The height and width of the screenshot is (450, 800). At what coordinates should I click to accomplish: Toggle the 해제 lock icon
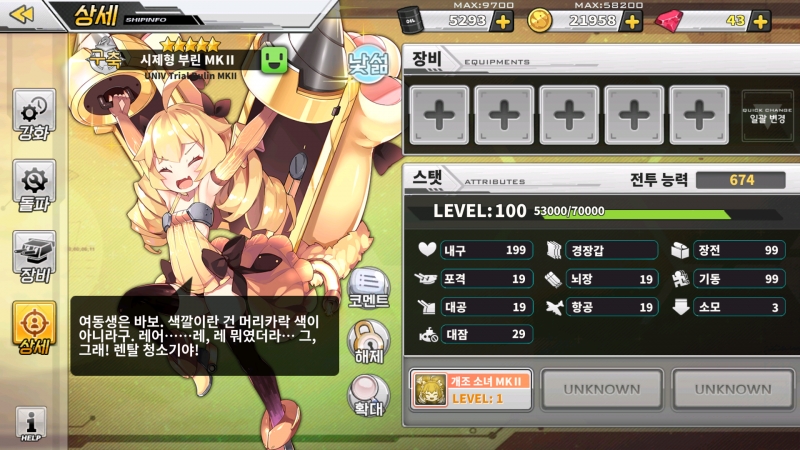(x=368, y=342)
